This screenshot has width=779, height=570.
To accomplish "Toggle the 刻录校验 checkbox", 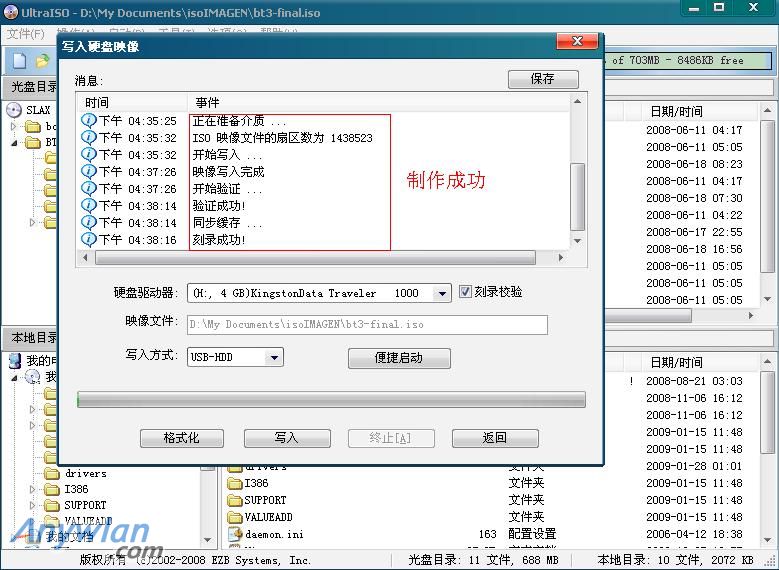I will [x=466, y=292].
